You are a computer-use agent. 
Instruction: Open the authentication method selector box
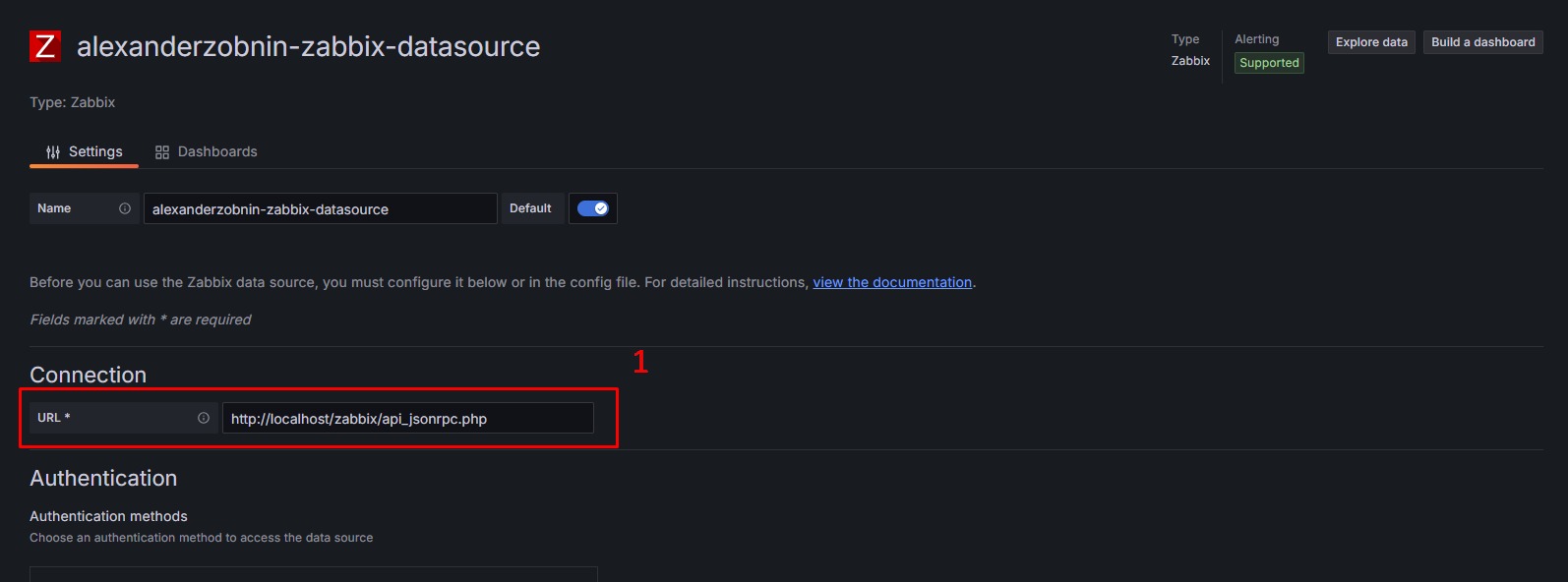click(313, 574)
